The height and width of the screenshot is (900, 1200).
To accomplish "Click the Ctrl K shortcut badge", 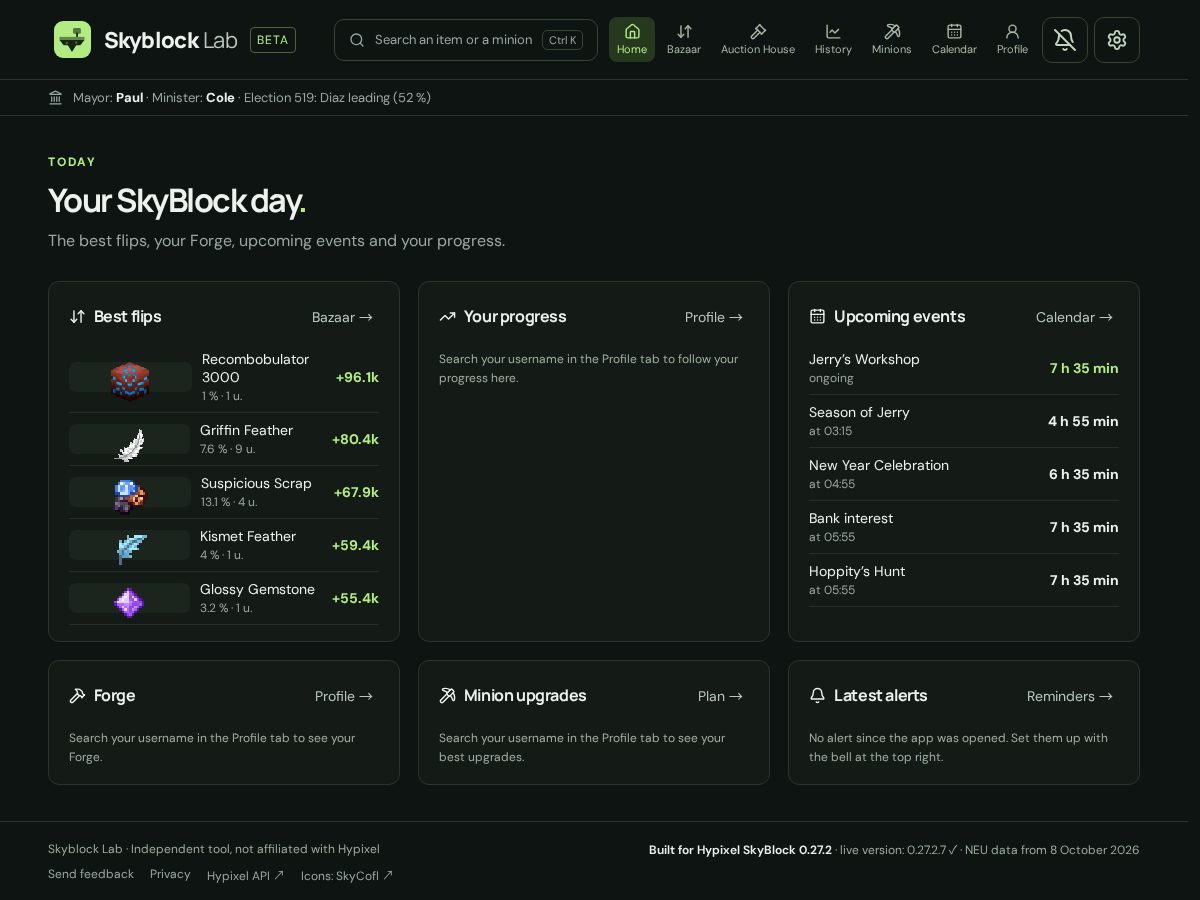I will [562, 40].
